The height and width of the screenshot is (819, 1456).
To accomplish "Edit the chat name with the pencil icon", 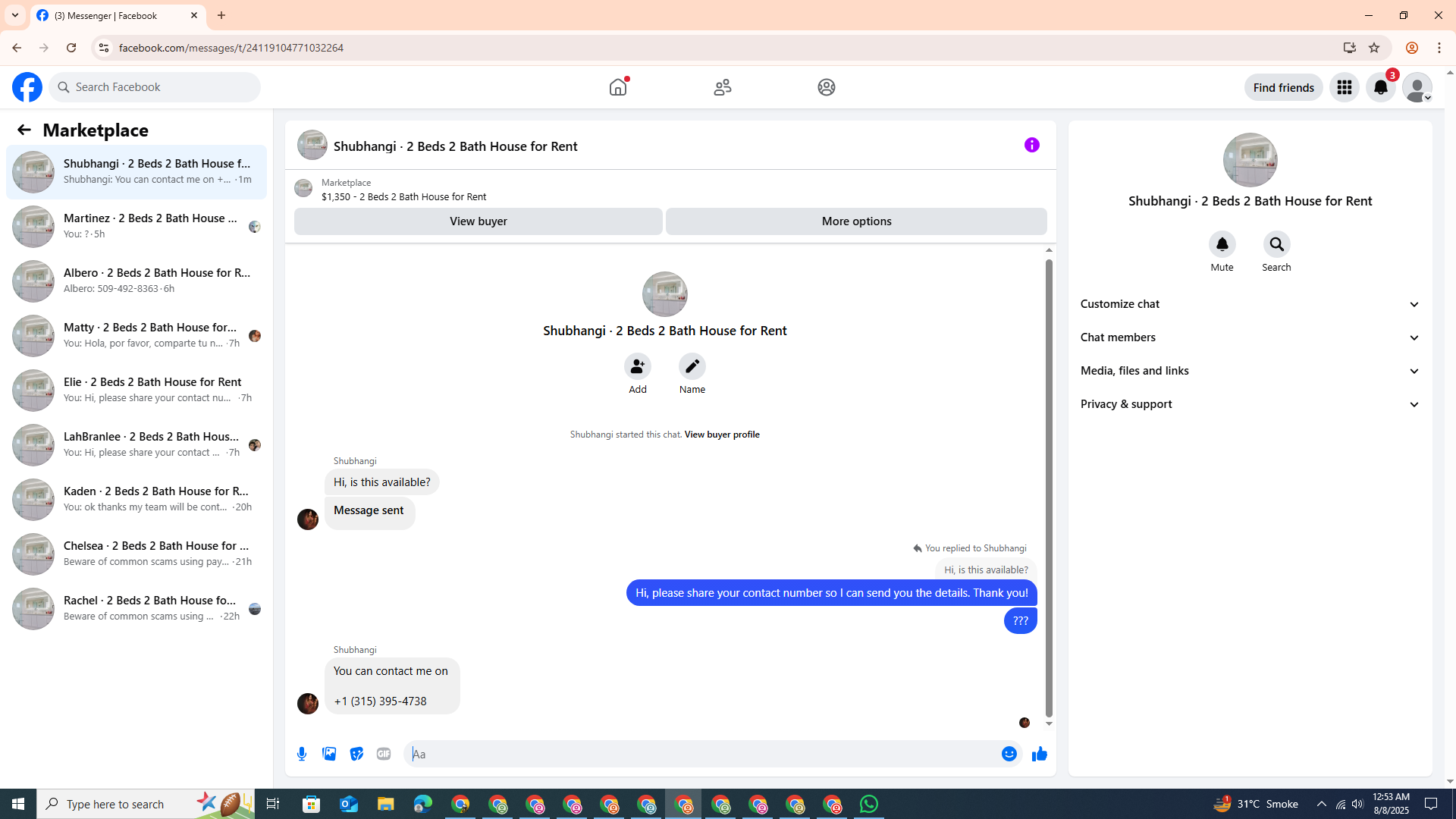I will point(692,366).
